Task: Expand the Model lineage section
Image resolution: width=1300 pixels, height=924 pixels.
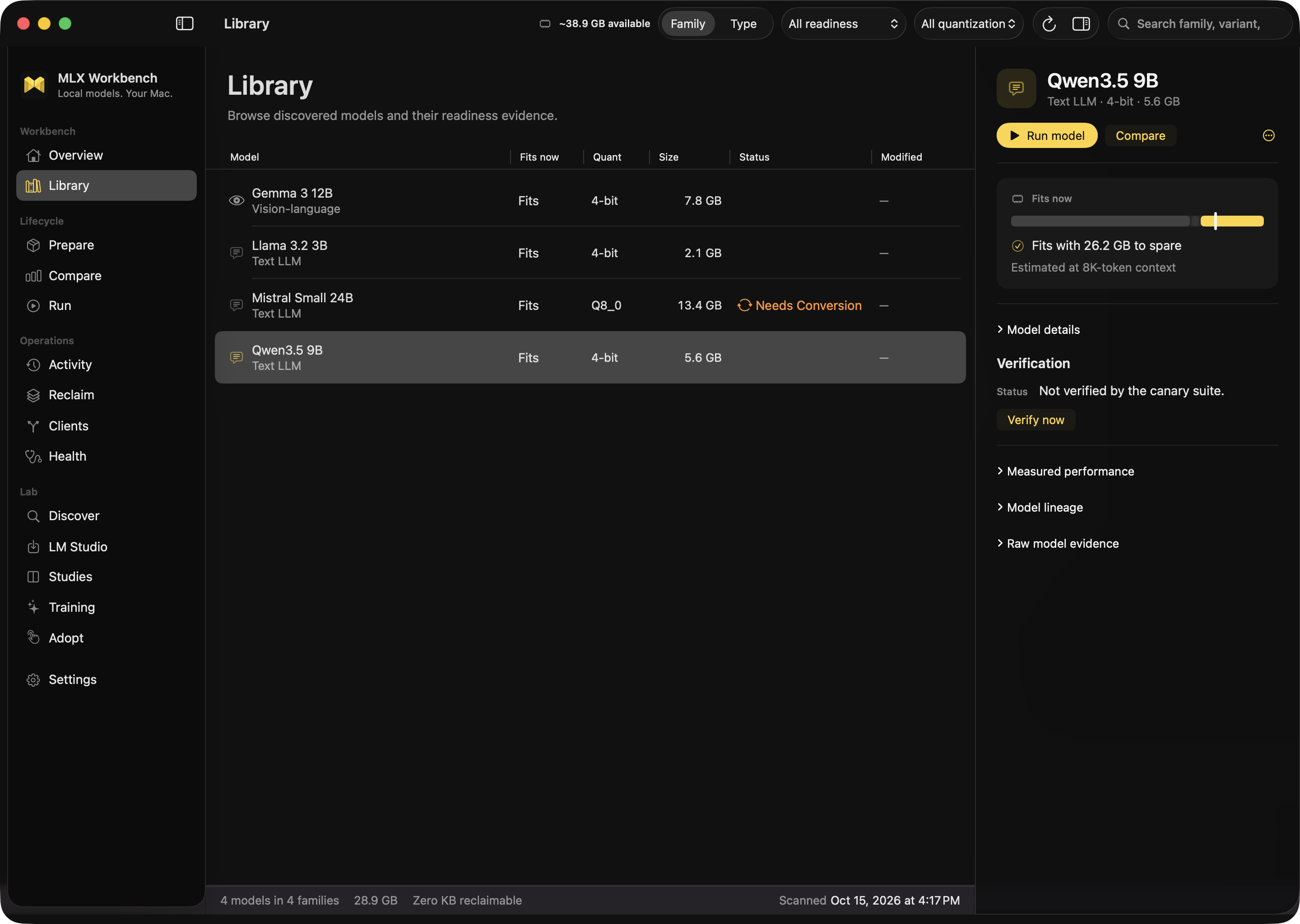Action: [1040, 508]
